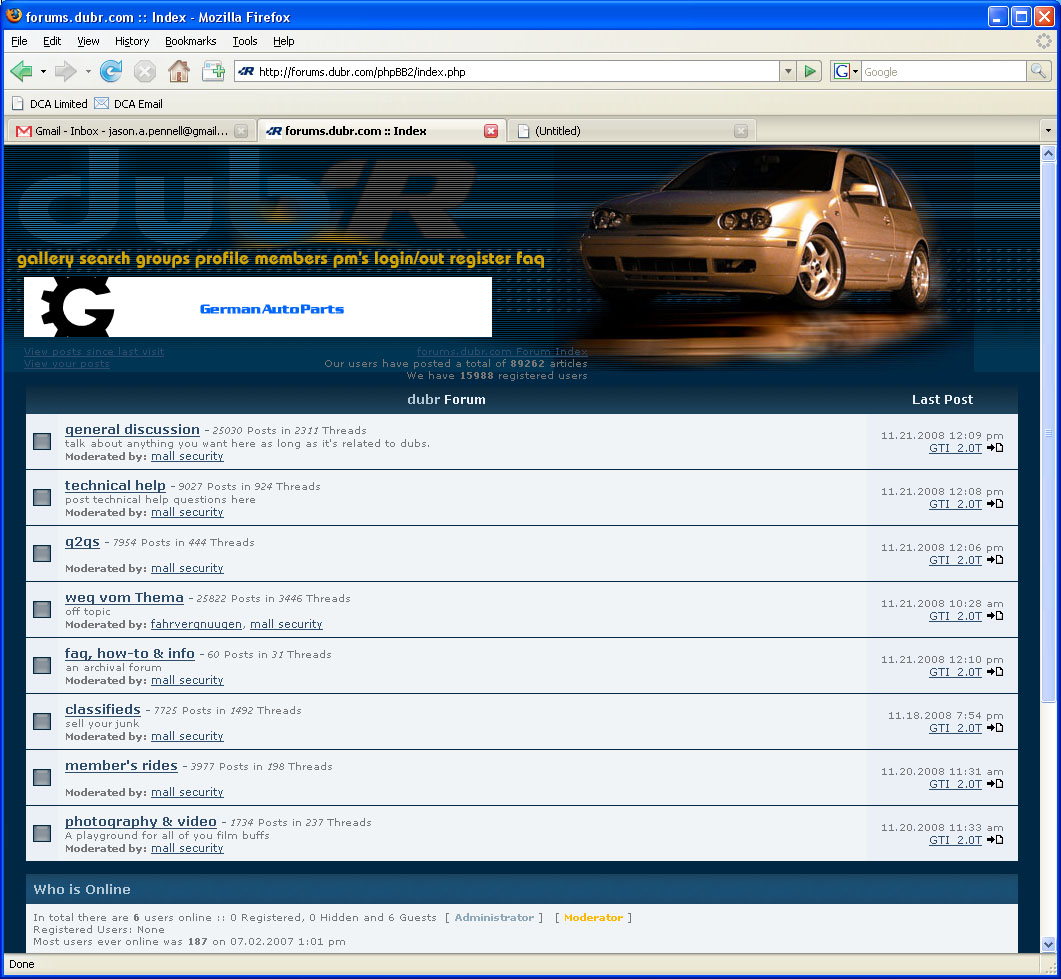Close the forums.dubr.com tab with red X
The image size is (1061, 979).
(x=491, y=131)
